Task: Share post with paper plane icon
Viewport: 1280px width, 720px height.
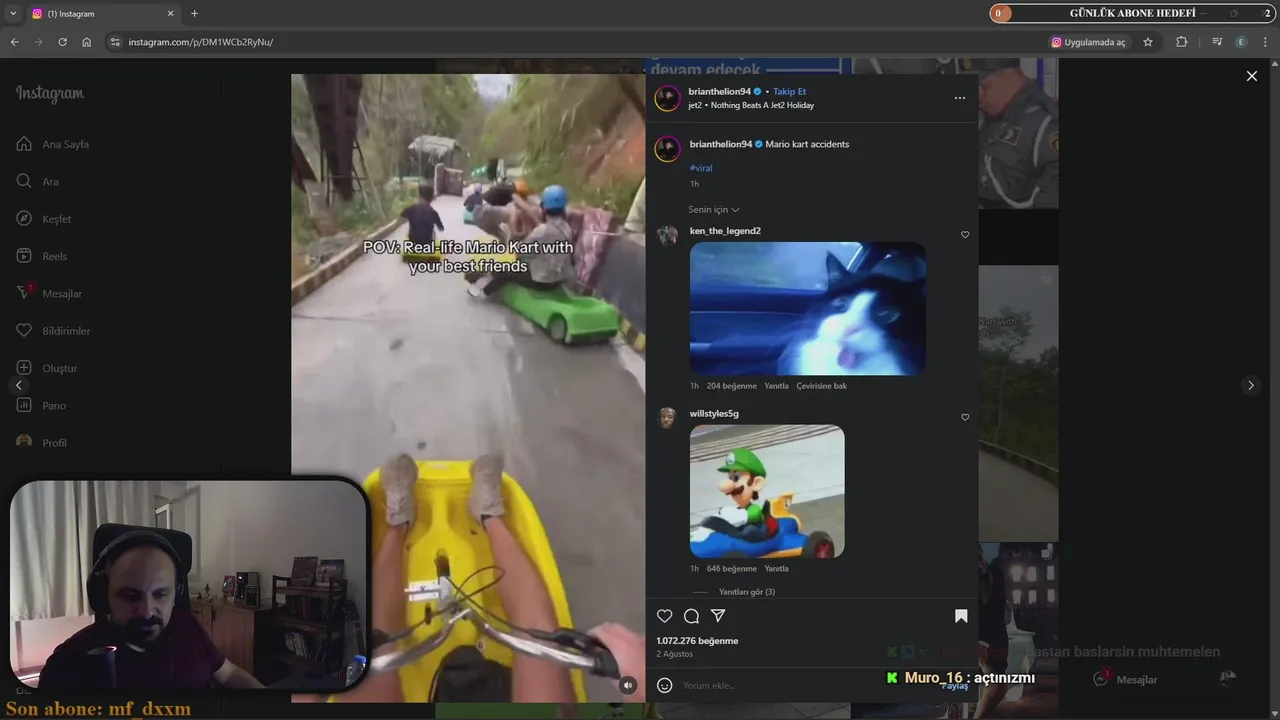Action: (x=717, y=616)
